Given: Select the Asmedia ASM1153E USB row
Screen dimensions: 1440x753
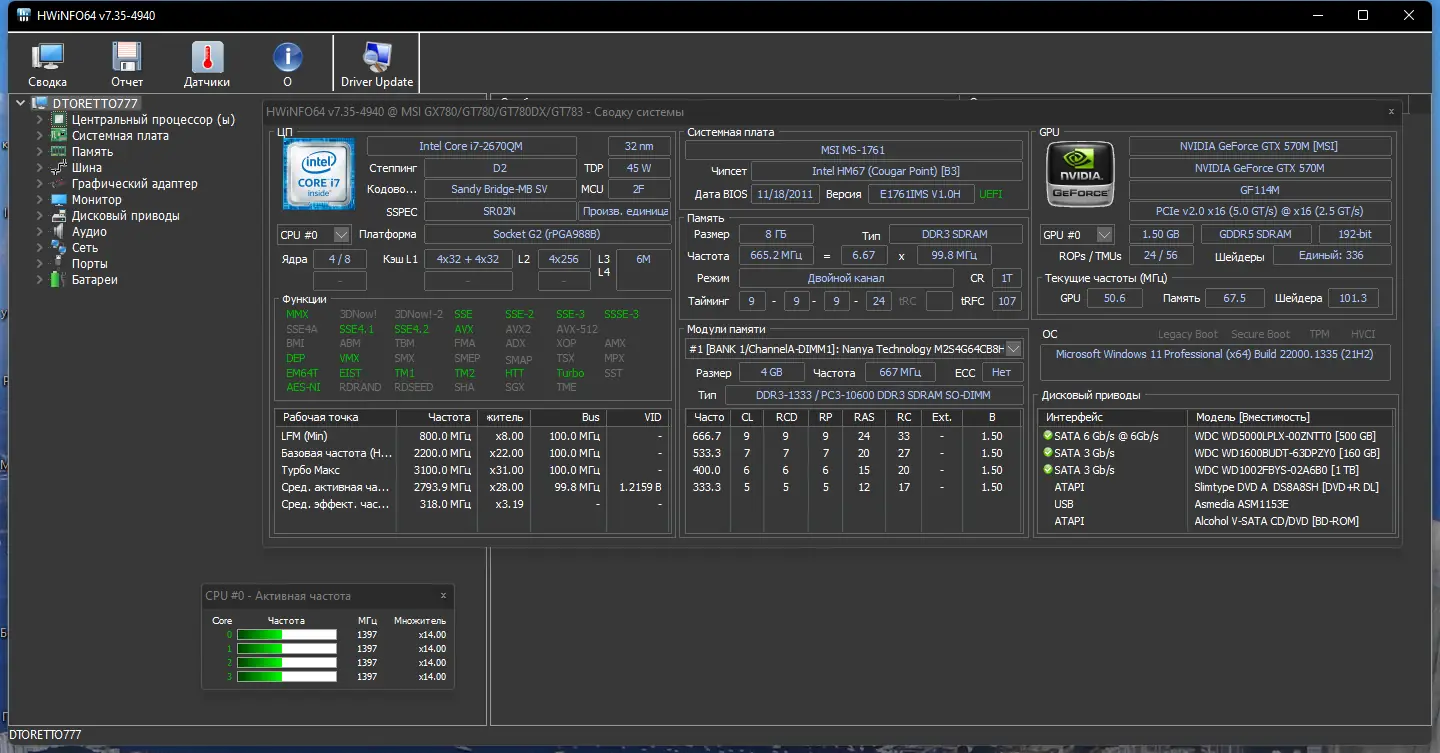Looking at the screenshot, I should 1215,504.
